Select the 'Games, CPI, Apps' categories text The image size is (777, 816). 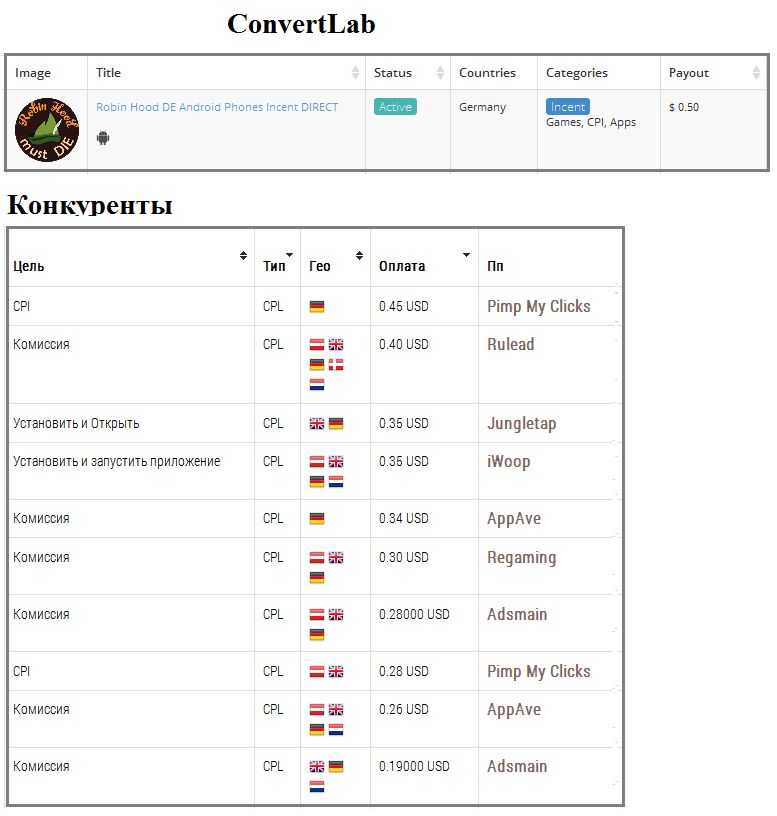591,122
